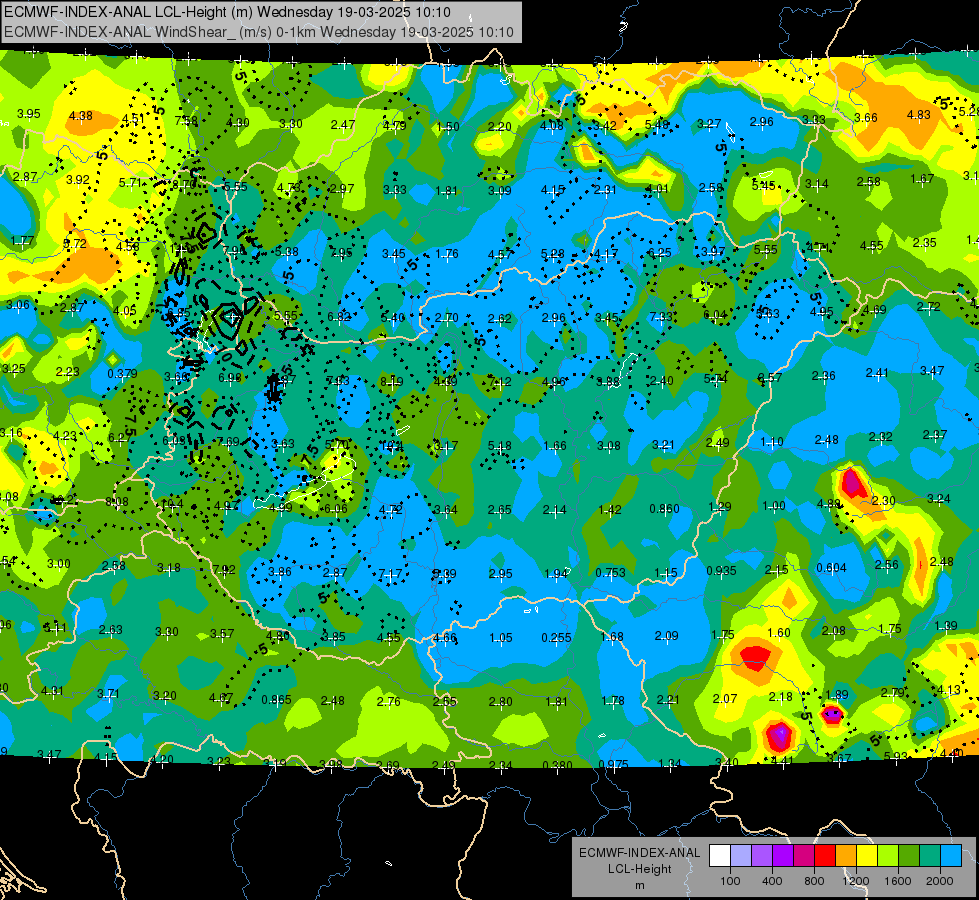
Task: Click the wind shear value 0.753
Action: pyautogui.click(x=611, y=573)
